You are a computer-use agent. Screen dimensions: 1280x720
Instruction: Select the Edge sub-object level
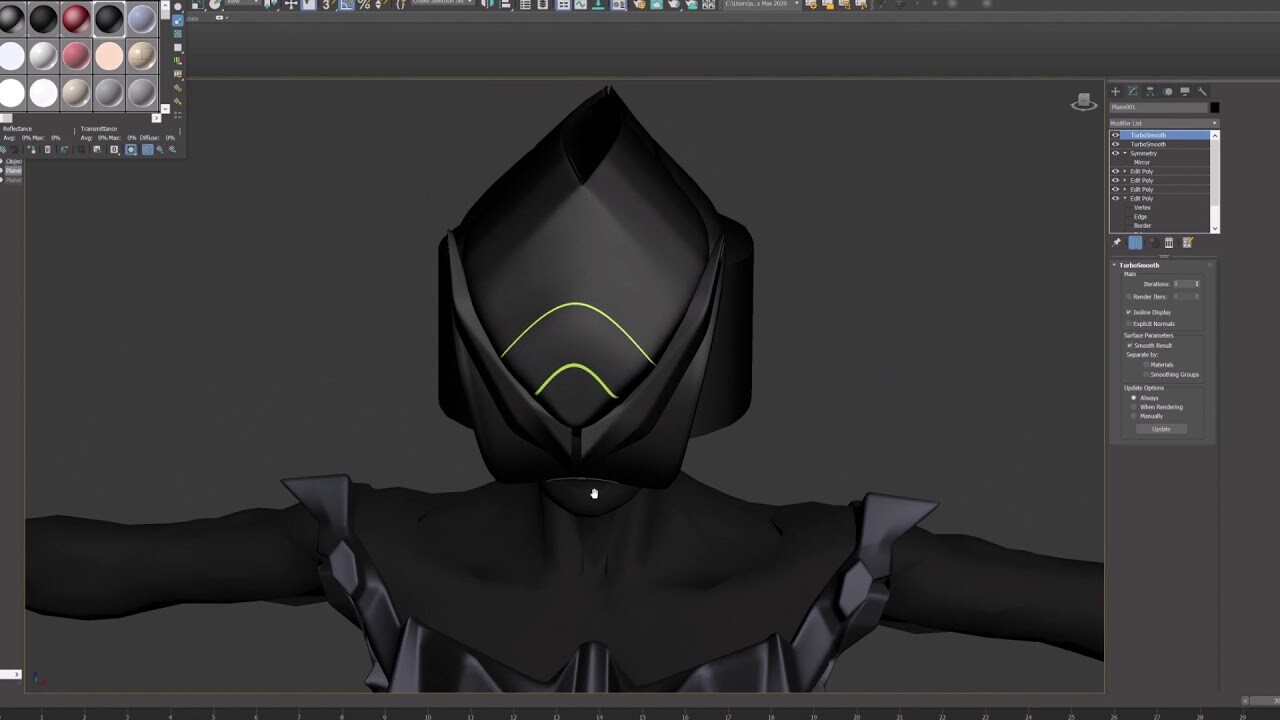tap(1140, 216)
